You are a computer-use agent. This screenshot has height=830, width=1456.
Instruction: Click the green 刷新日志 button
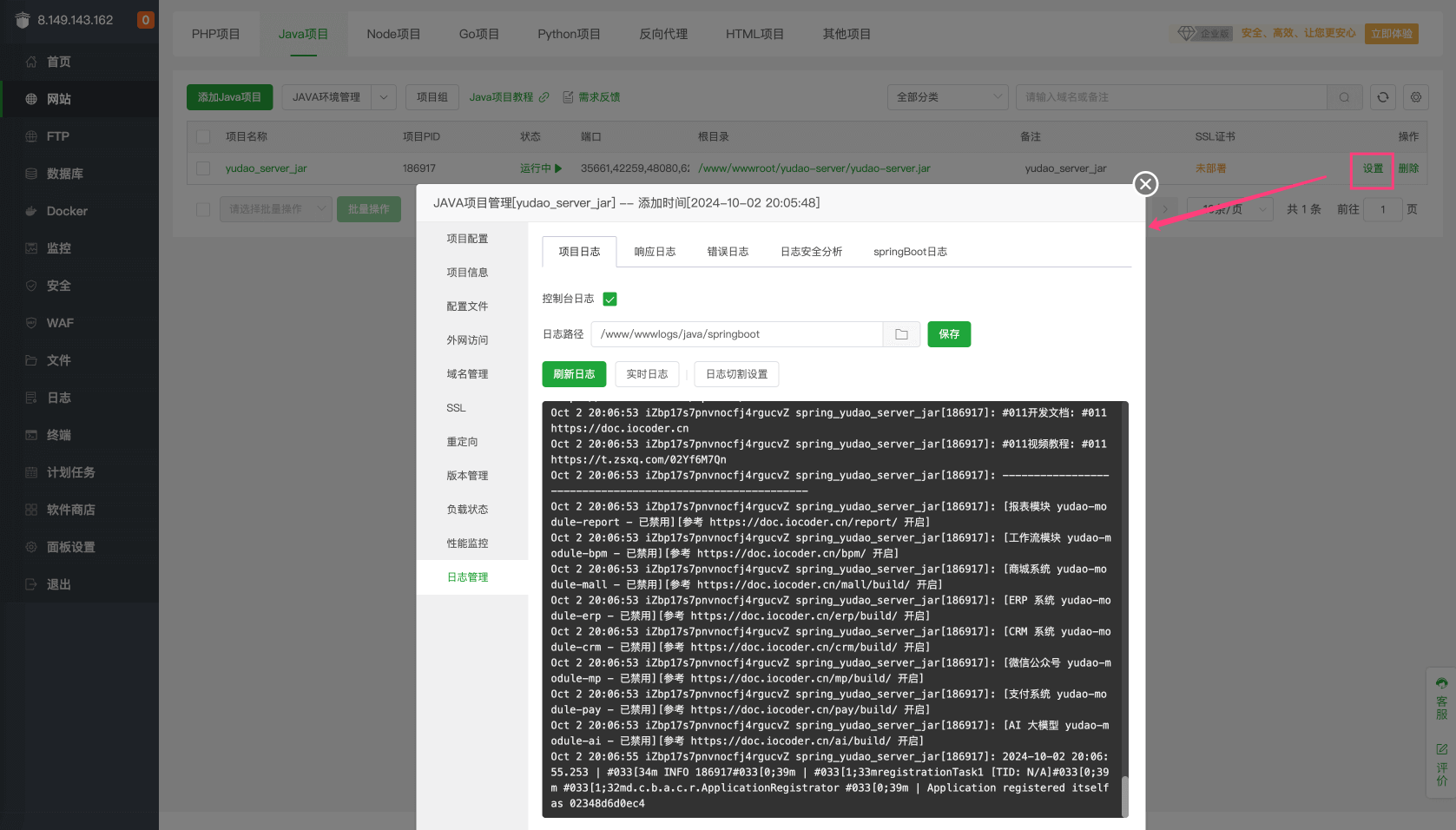coord(573,374)
